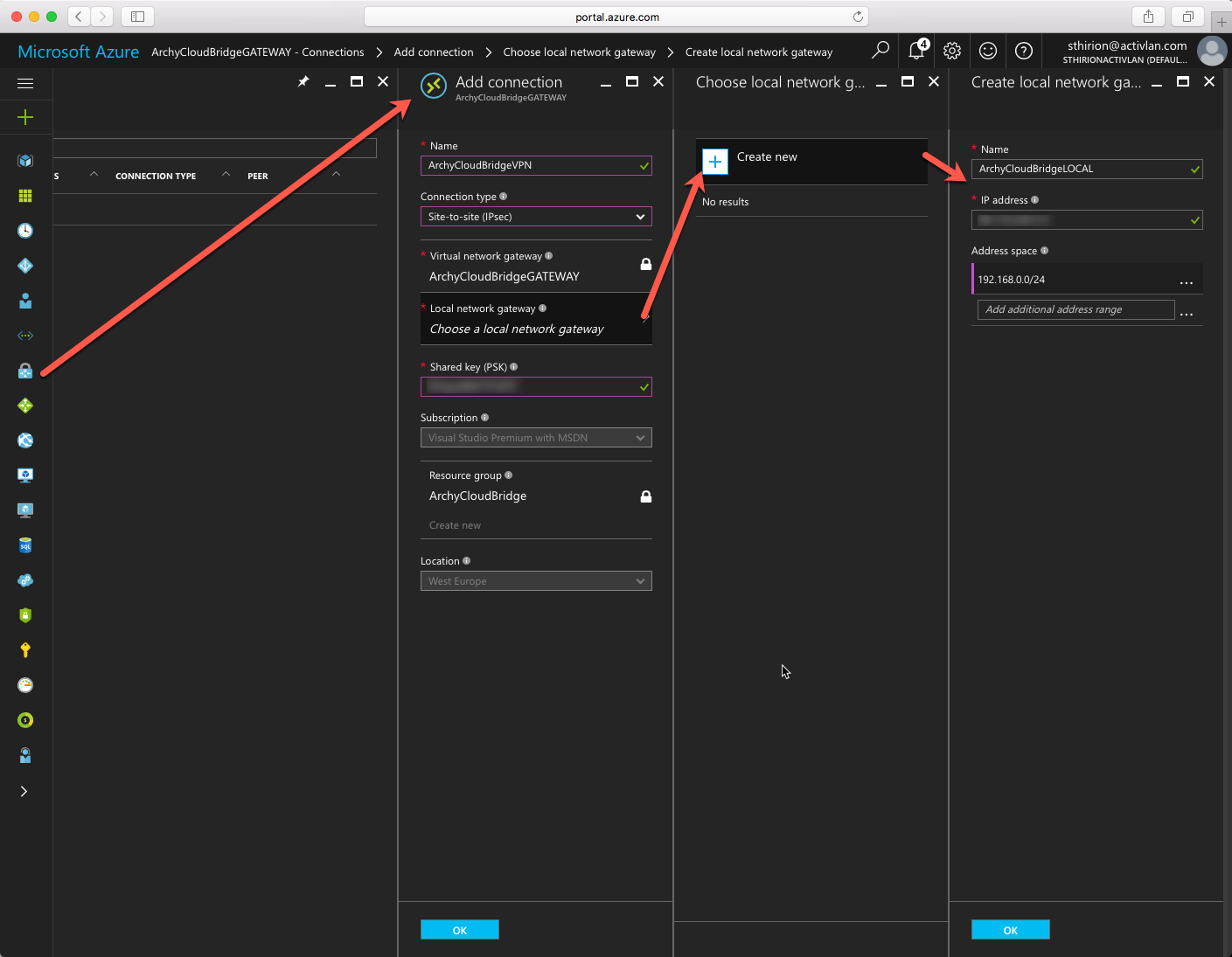Open Recent clock icon in sidebar

pos(25,231)
